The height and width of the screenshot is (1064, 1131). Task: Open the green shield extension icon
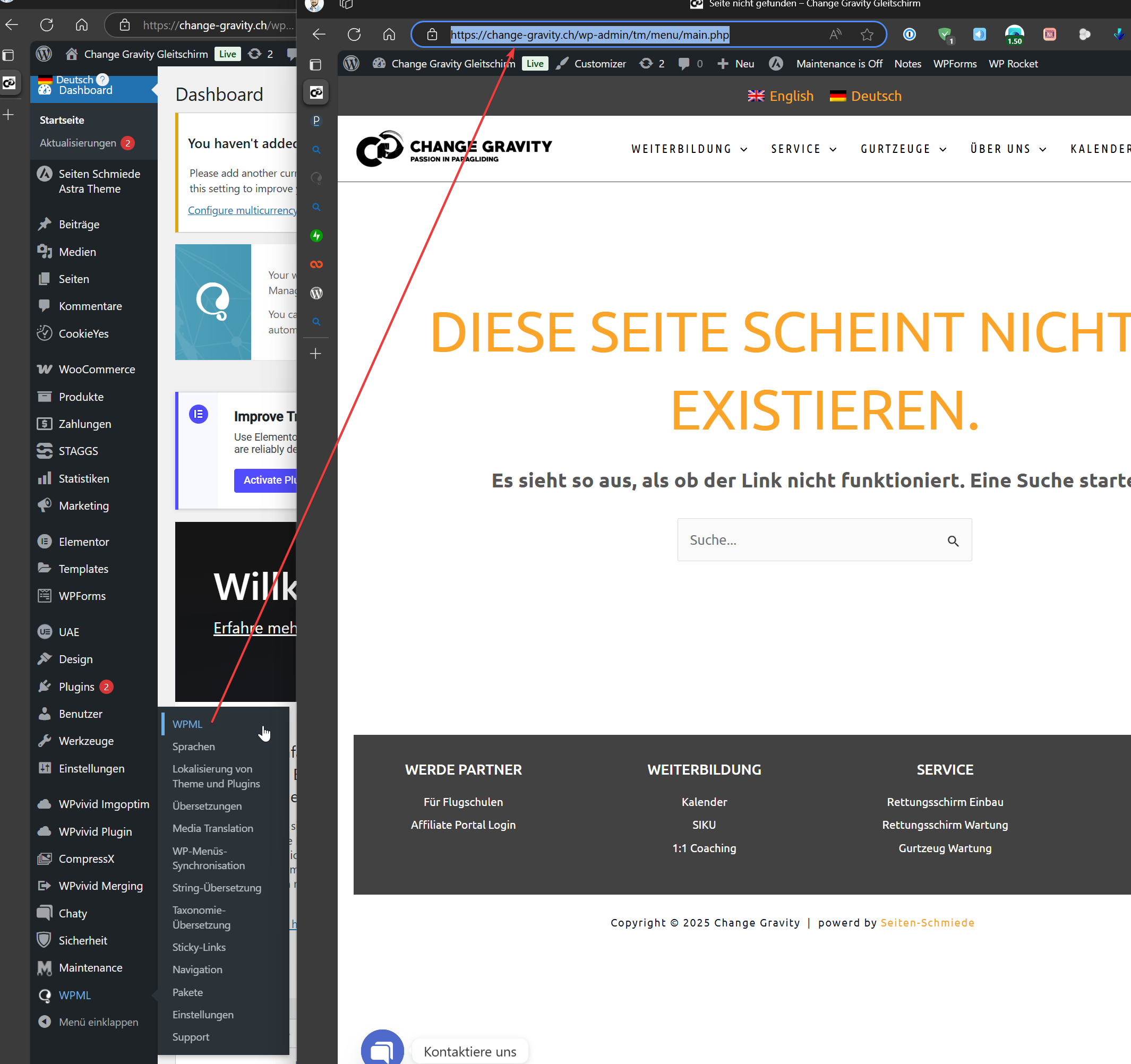click(x=945, y=35)
